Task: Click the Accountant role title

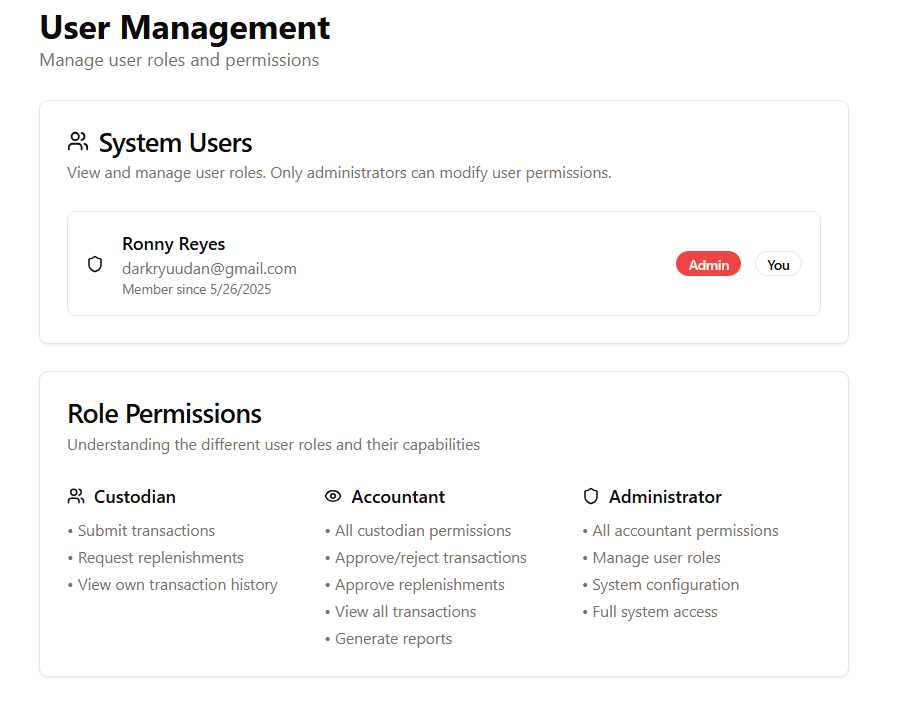Action: pos(398,497)
